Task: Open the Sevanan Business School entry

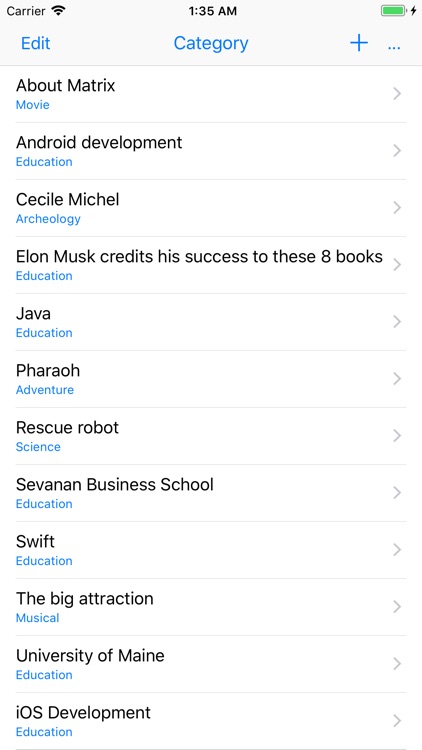Action: click(211, 493)
